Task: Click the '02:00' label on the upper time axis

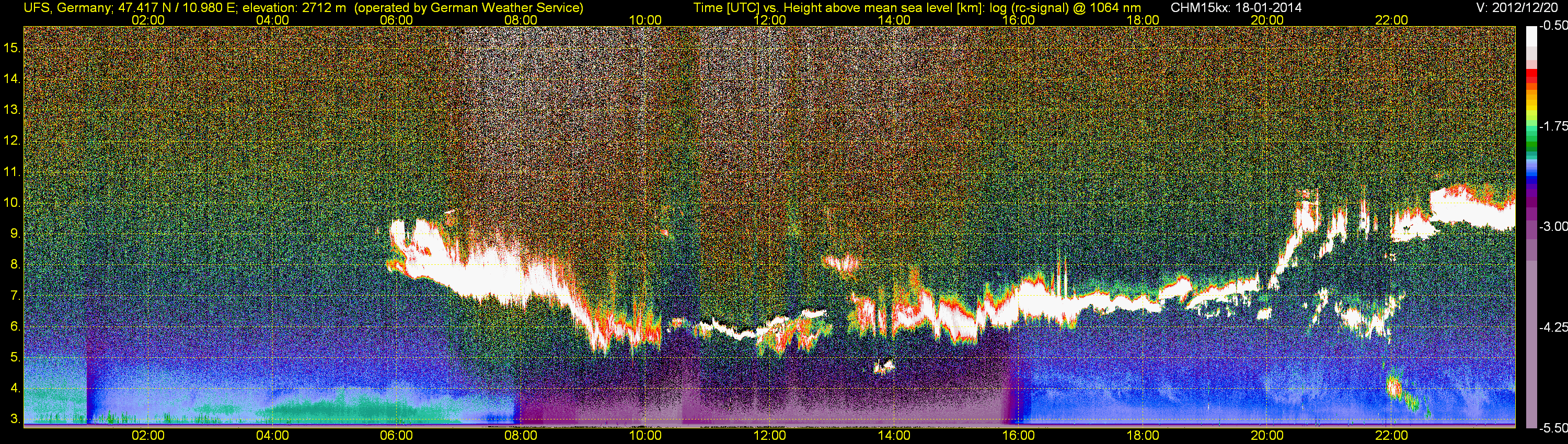Action: [x=148, y=20]
